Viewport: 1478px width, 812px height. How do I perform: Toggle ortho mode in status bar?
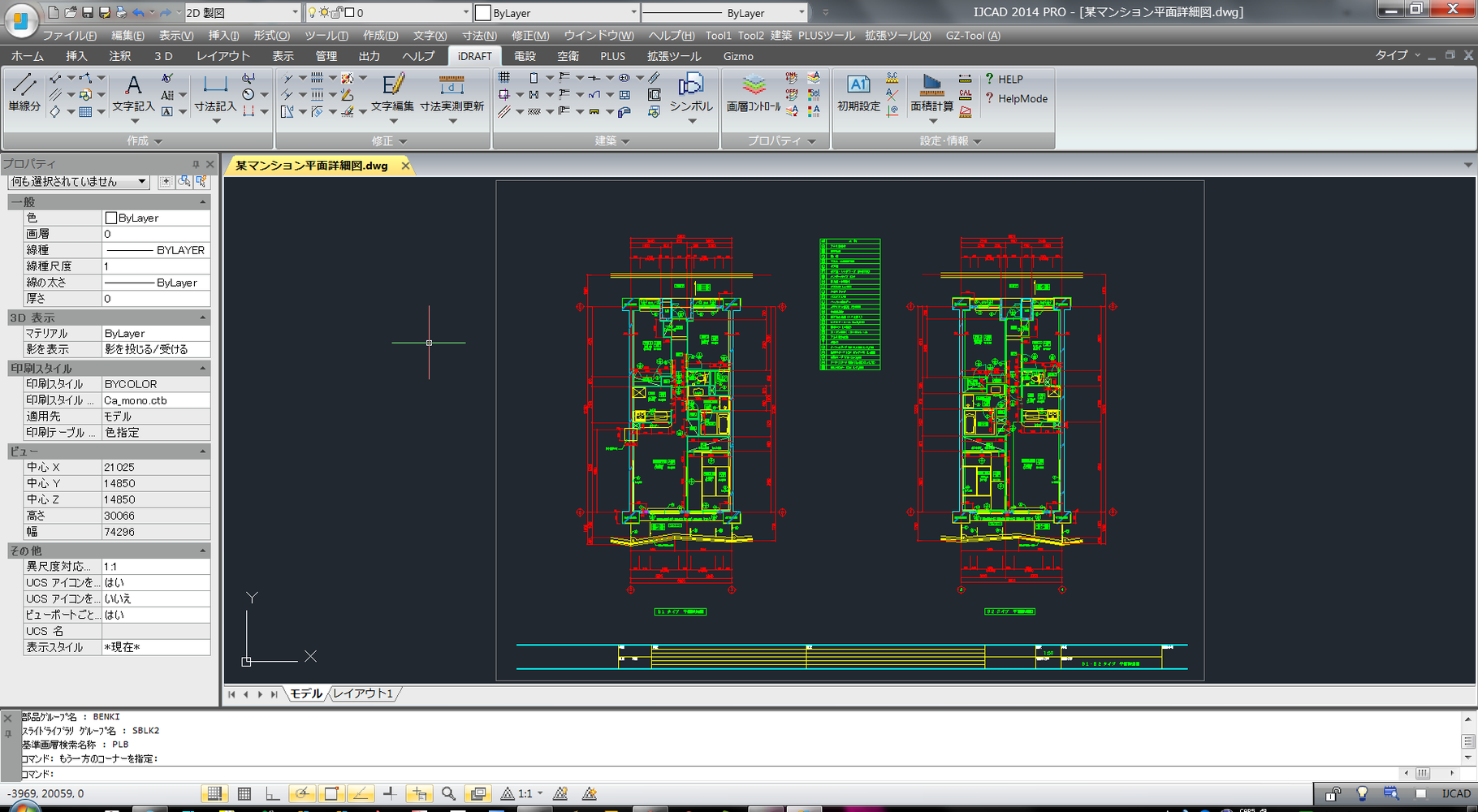273,793
